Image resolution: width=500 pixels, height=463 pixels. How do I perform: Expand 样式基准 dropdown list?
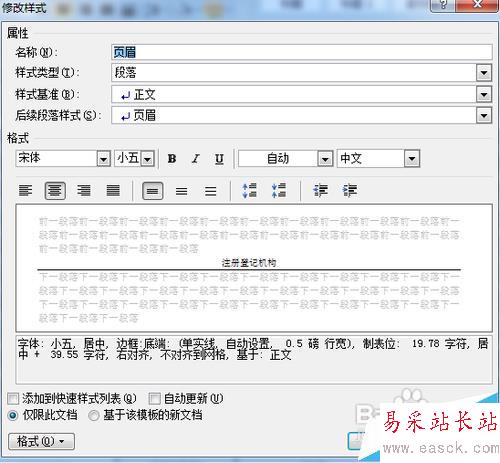point(484,95)
